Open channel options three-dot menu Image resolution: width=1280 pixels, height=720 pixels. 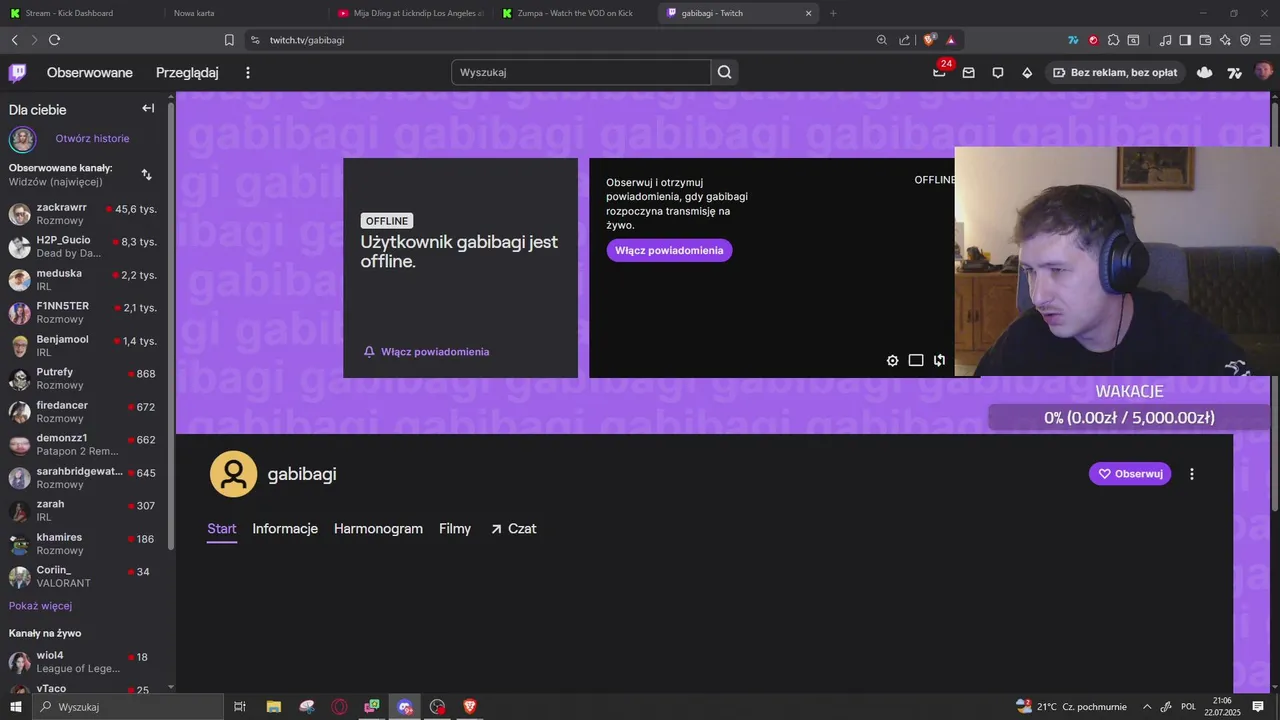(1191, 474)
